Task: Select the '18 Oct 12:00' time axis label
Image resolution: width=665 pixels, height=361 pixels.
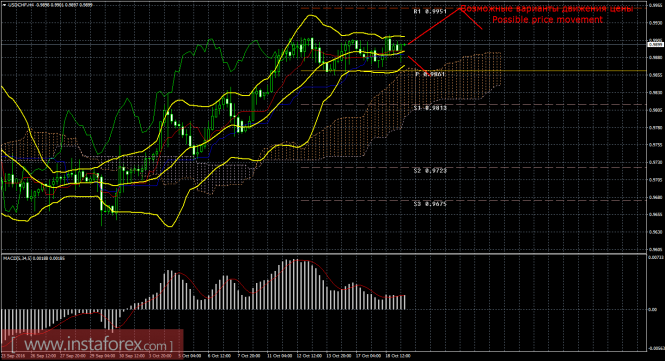Action: click(x=399, y=355)
